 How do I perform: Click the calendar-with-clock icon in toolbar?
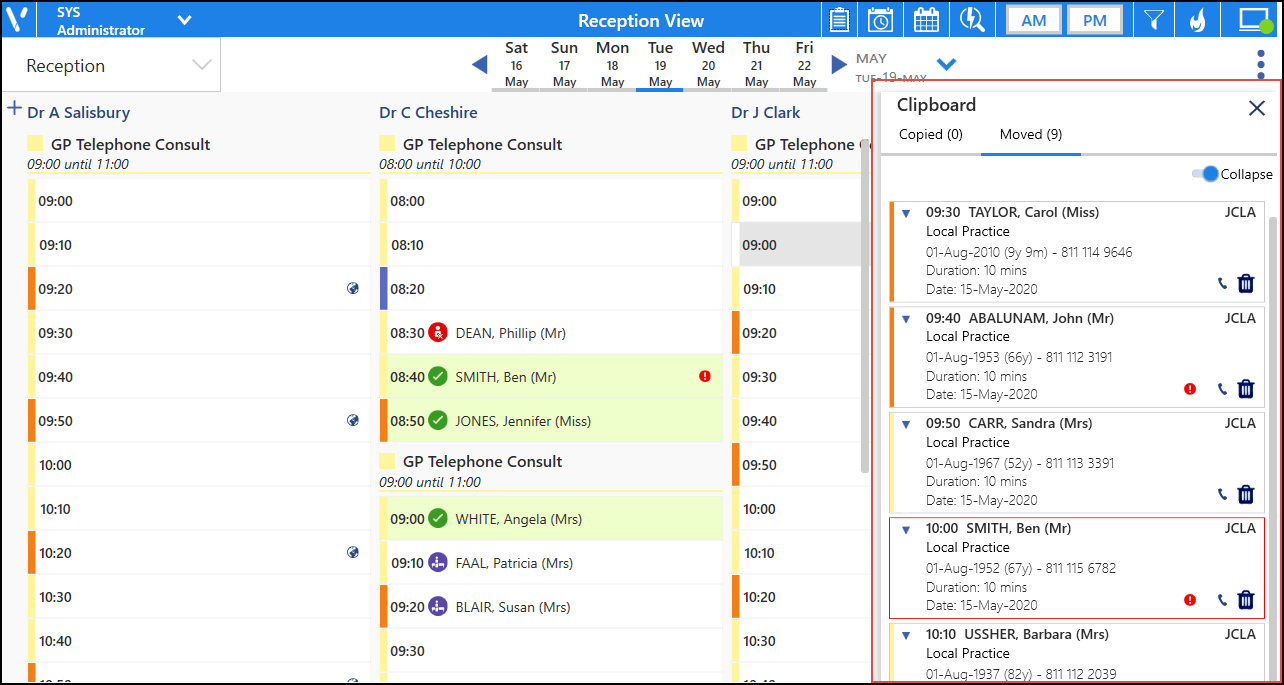point(880,19)
